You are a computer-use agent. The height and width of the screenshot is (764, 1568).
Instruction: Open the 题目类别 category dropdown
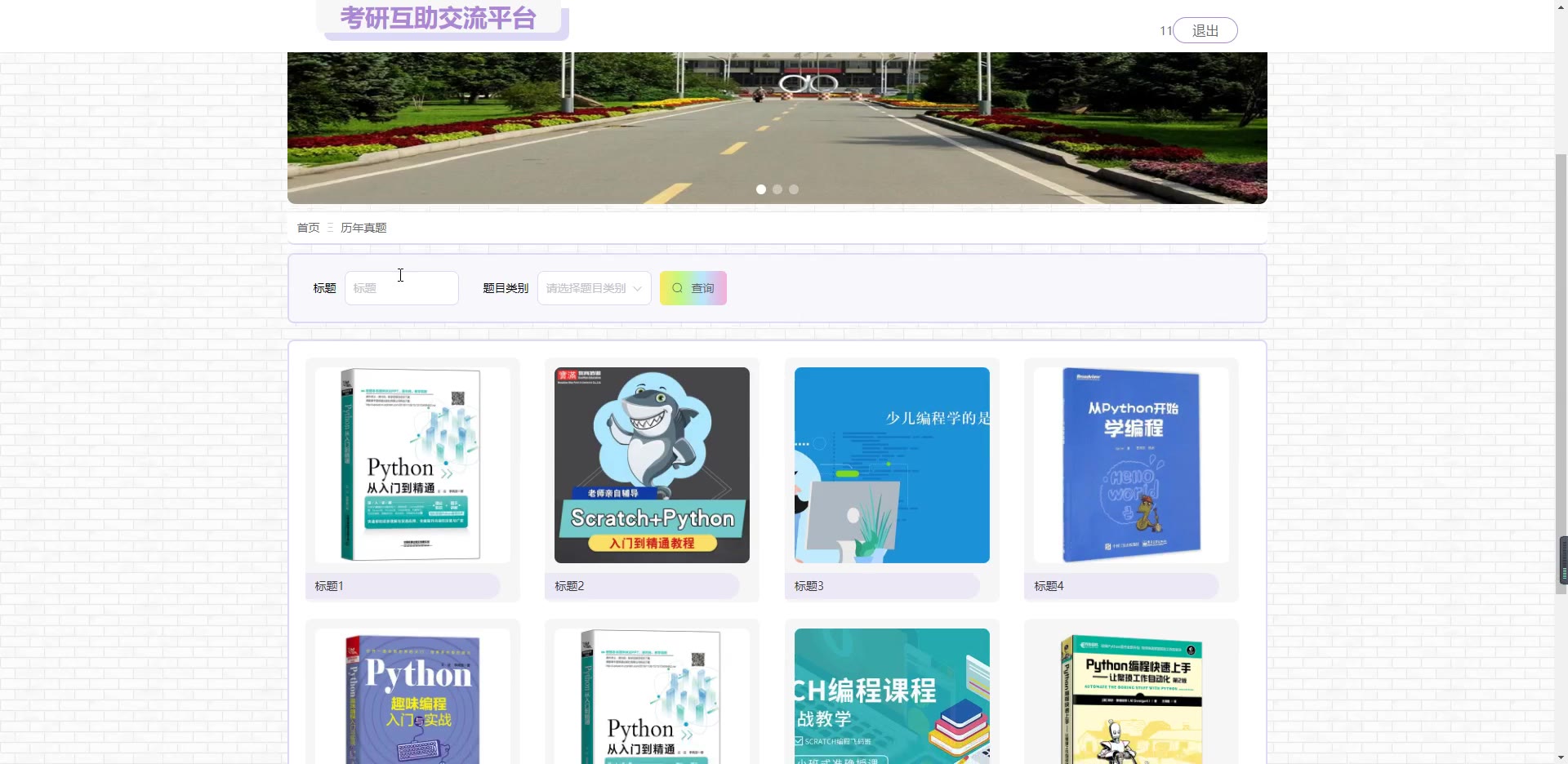click(x=594, y=288)
